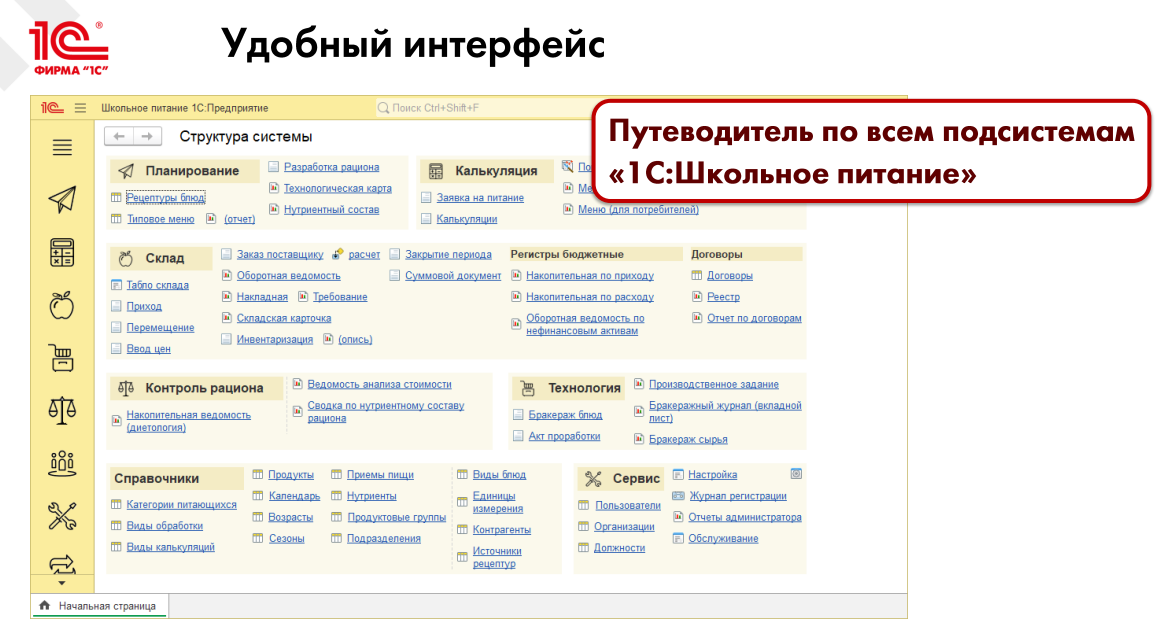The image size is (1170, 635).
Task: Click the hamburger menu at sidebar top
Action: coord(62,147)
